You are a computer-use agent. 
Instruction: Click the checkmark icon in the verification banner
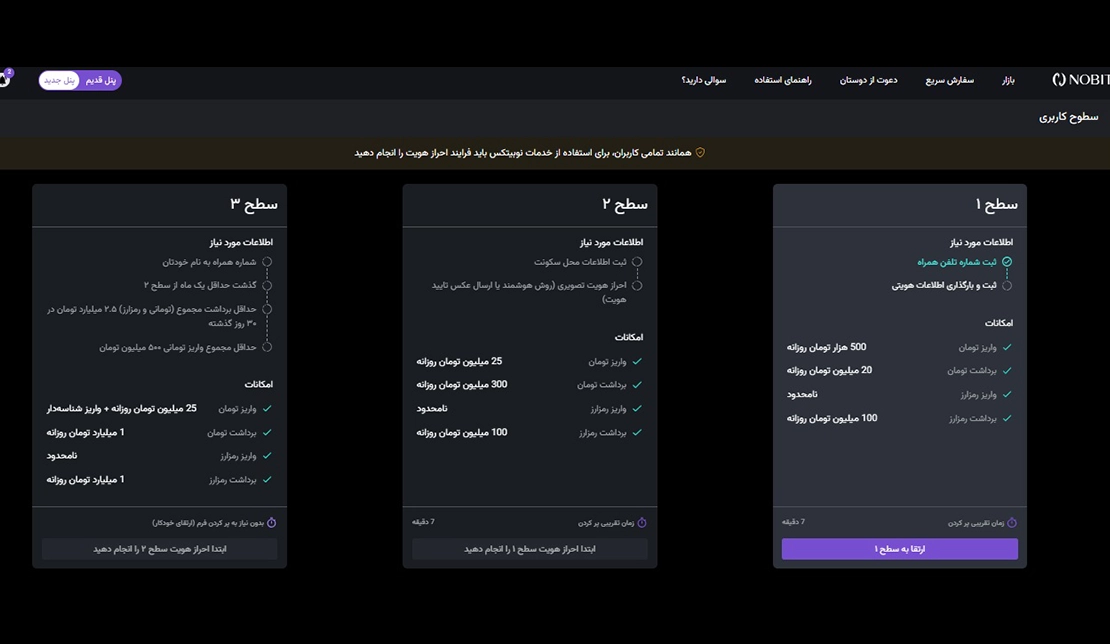[700, 152]
